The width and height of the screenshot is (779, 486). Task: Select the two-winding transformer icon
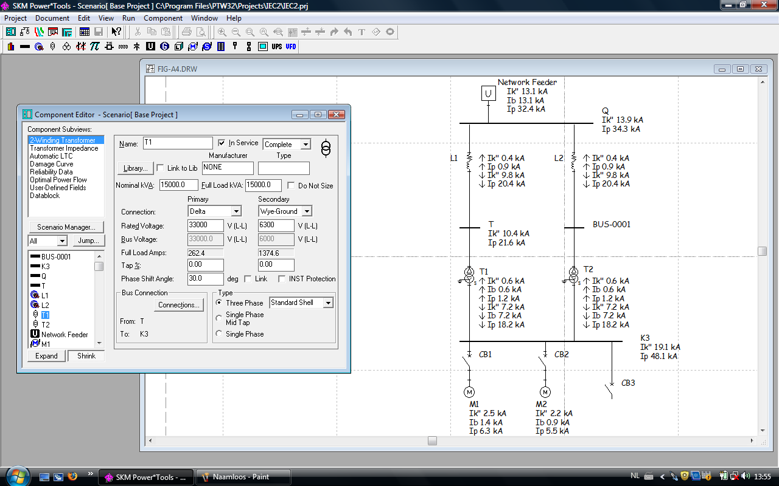[53, 47]
